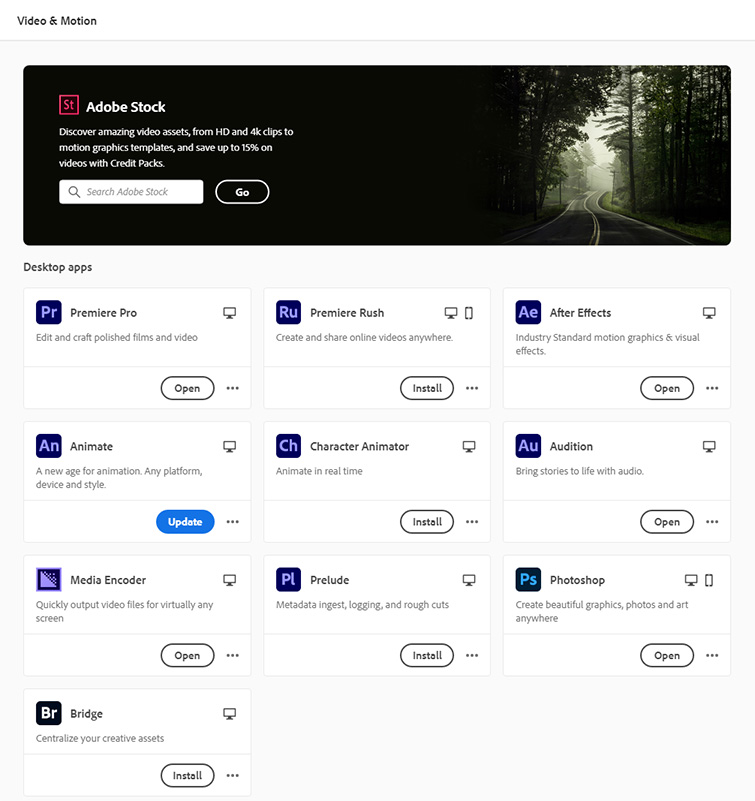Click the Animate An icon
This screenshot has height=801, width=755.
[x=49, y=446]
